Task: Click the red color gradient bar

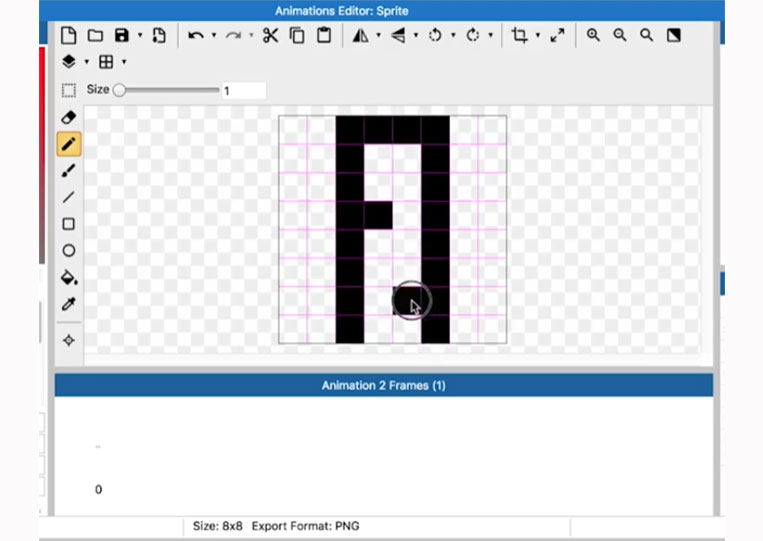Action: (42, 156)
